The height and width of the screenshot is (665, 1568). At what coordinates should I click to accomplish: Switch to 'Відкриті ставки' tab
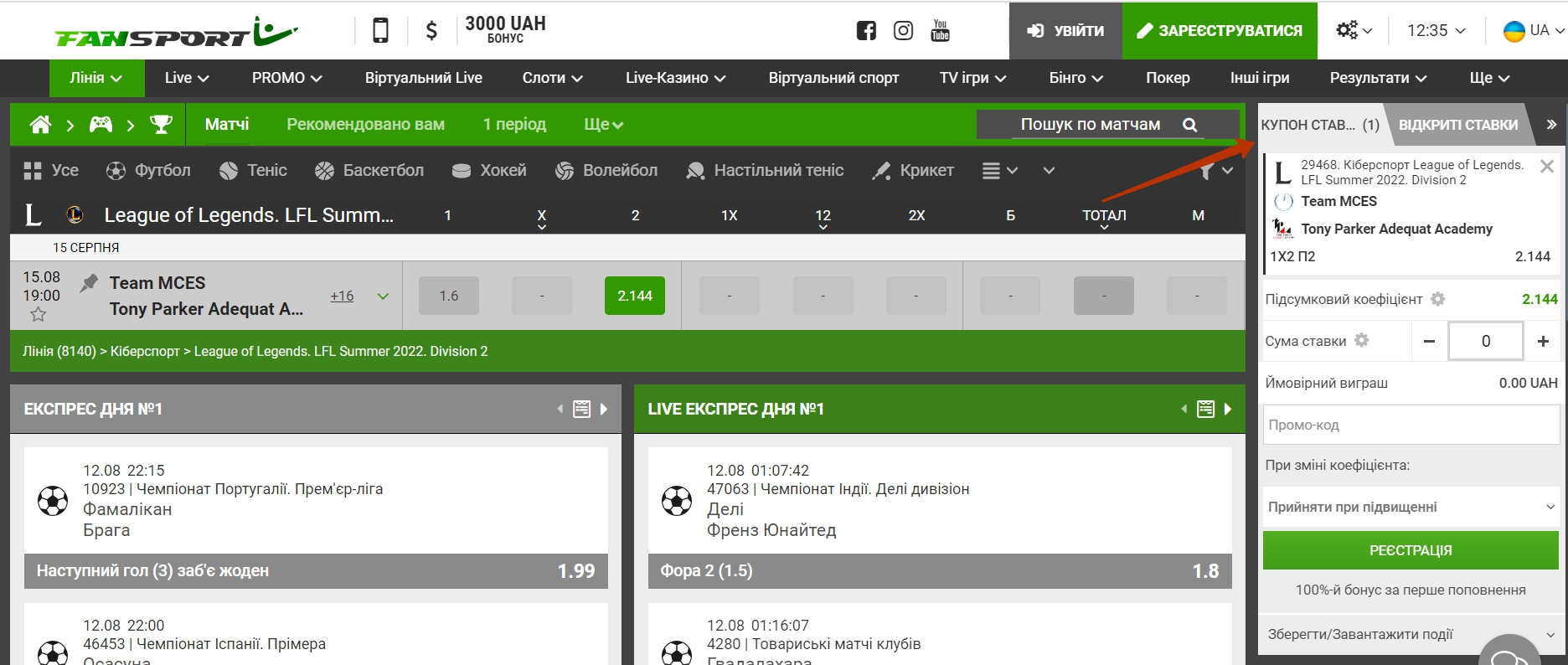click(x=1457, y=125)
